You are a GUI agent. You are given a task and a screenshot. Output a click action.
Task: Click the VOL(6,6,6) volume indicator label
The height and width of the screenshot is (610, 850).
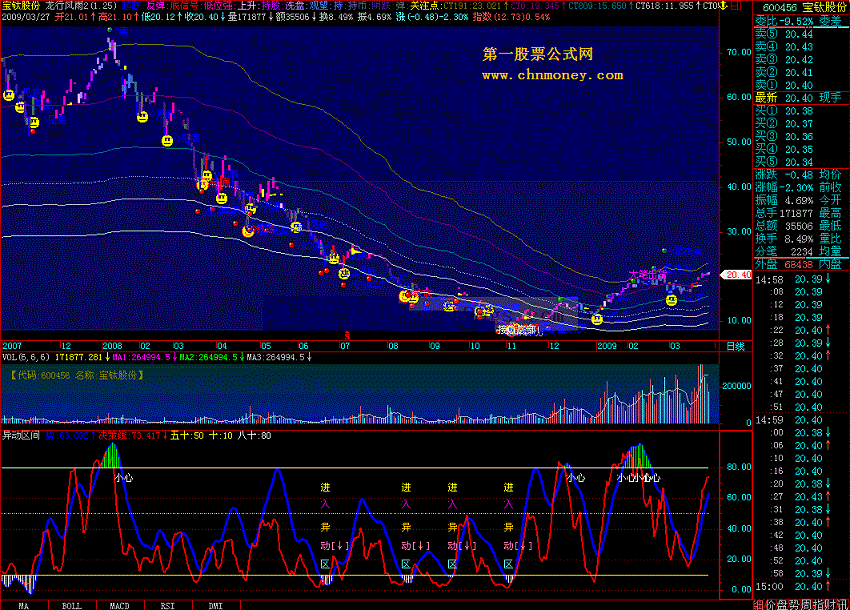click(x=26, y=357)
